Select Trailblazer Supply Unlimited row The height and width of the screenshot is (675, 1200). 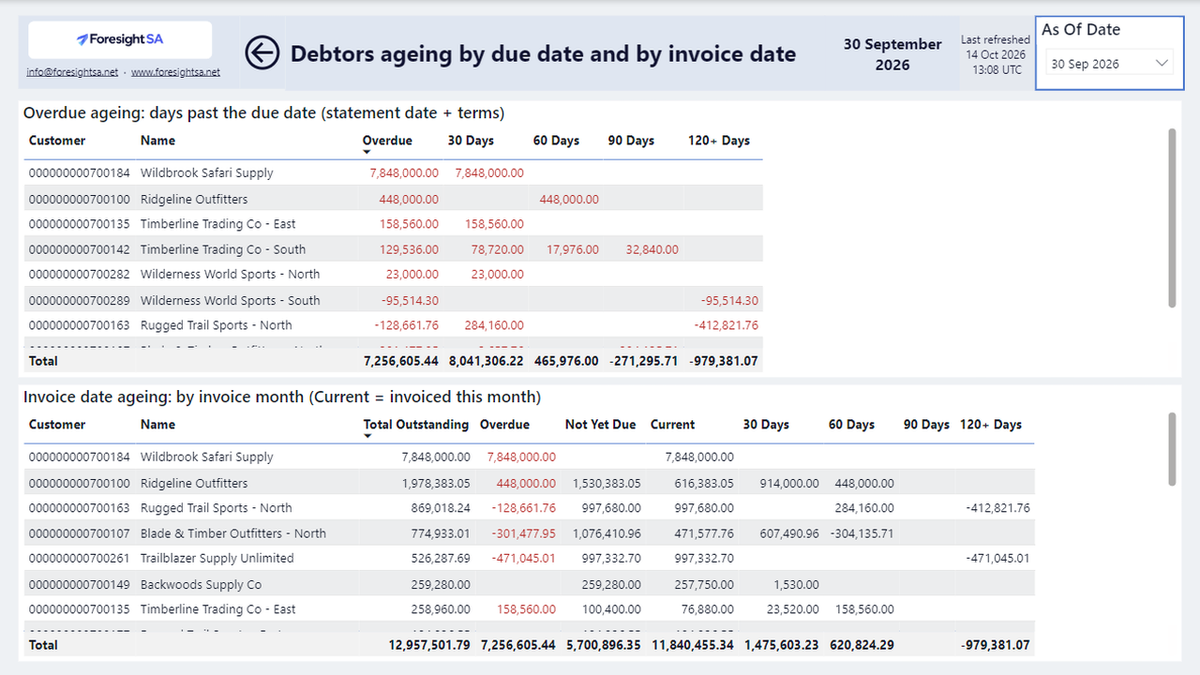(x=529, y=558)
